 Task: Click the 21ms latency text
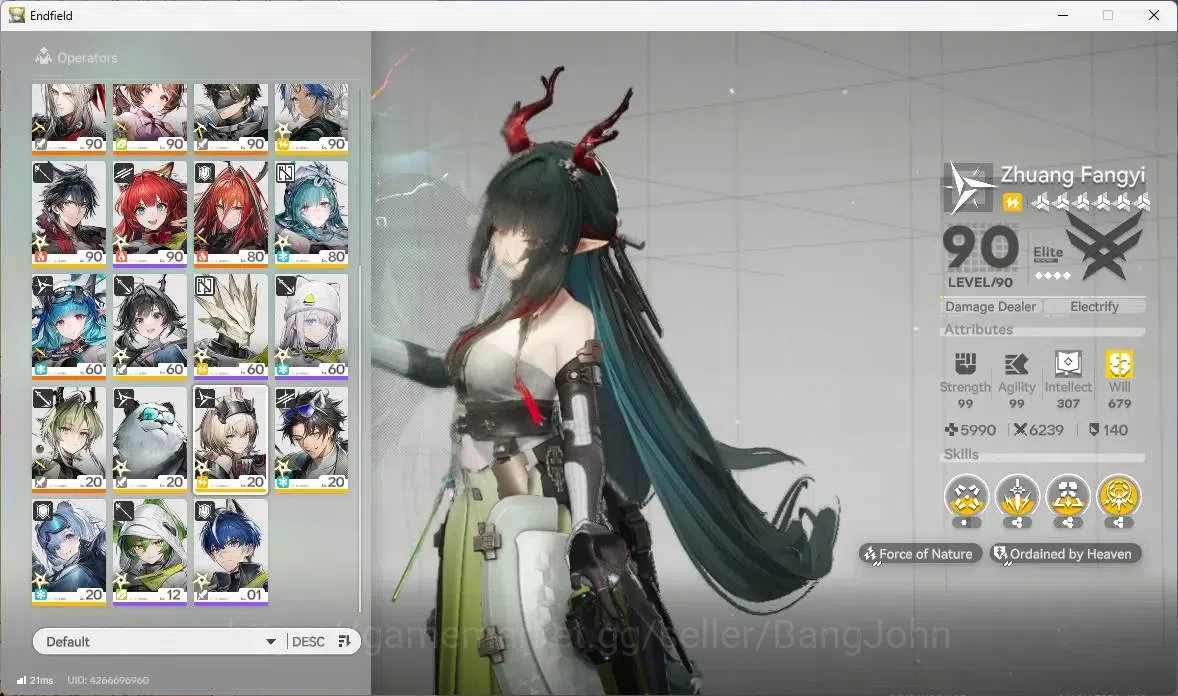pos(41,680)
